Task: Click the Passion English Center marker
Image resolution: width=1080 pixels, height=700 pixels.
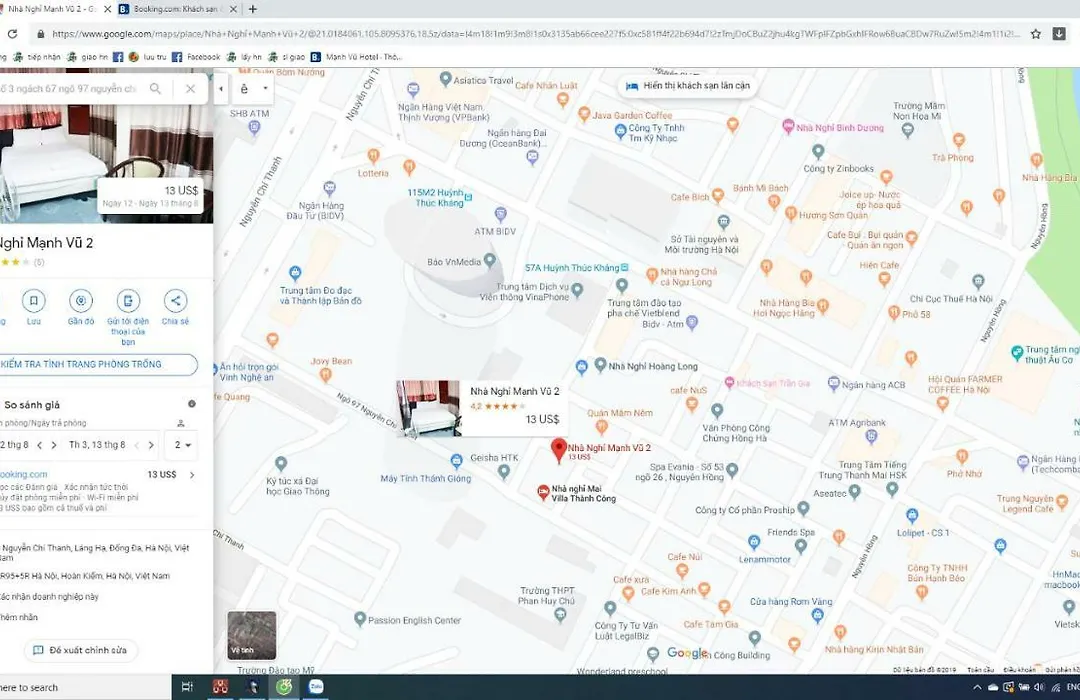Action: (360, 619)
